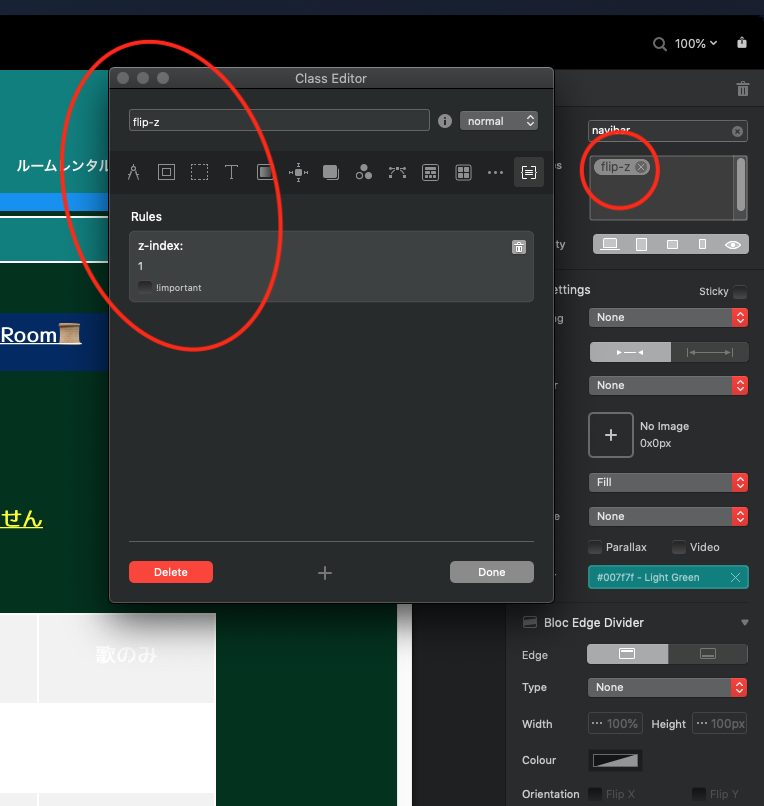The width and height of the screenshot is (764, 806).
Task: Open the Edge Divider Colour swatch
Action: point(615,760)
